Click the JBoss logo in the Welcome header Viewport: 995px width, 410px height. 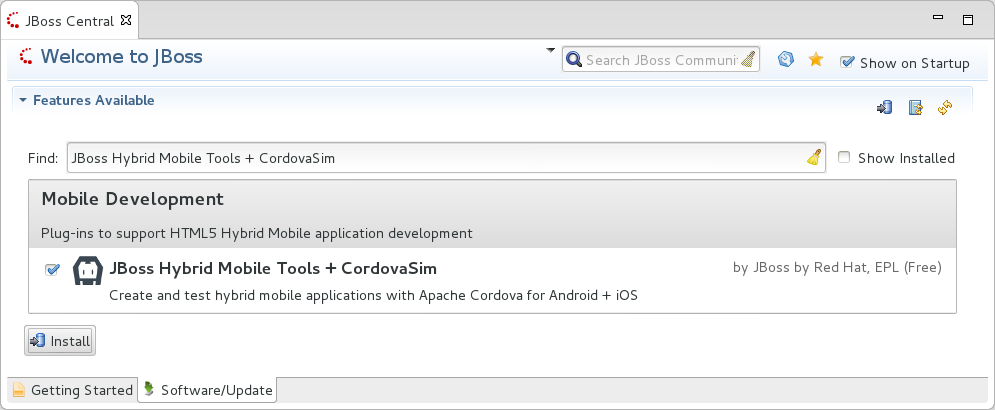pos(26,56)
